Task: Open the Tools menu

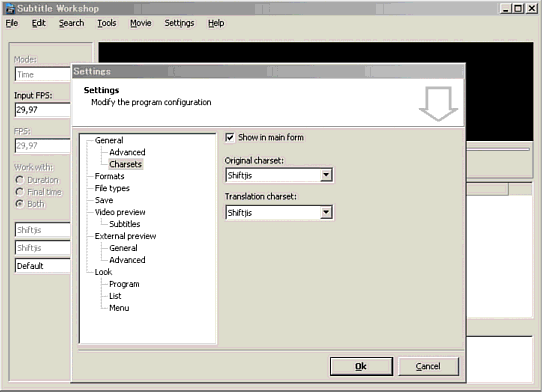Action: tap(106, 23)
